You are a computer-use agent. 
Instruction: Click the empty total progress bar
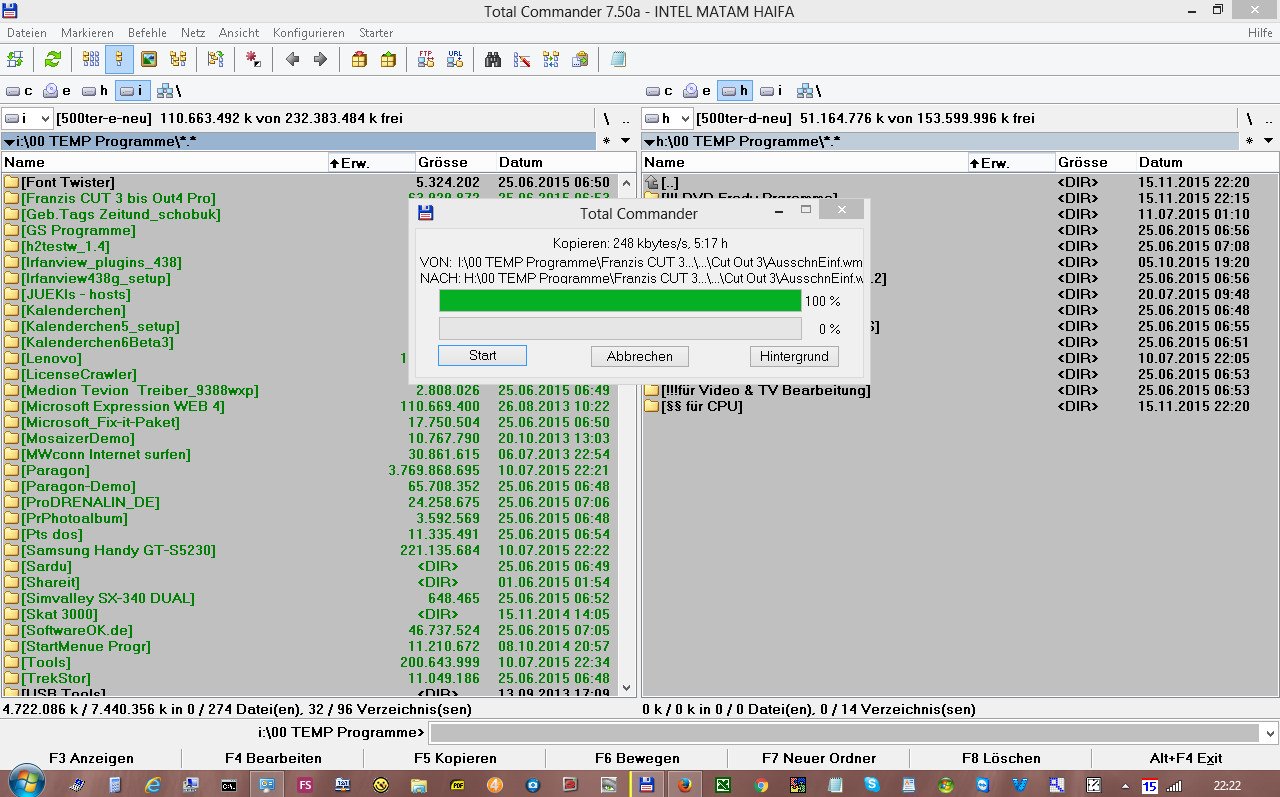(x=620, y=329)
